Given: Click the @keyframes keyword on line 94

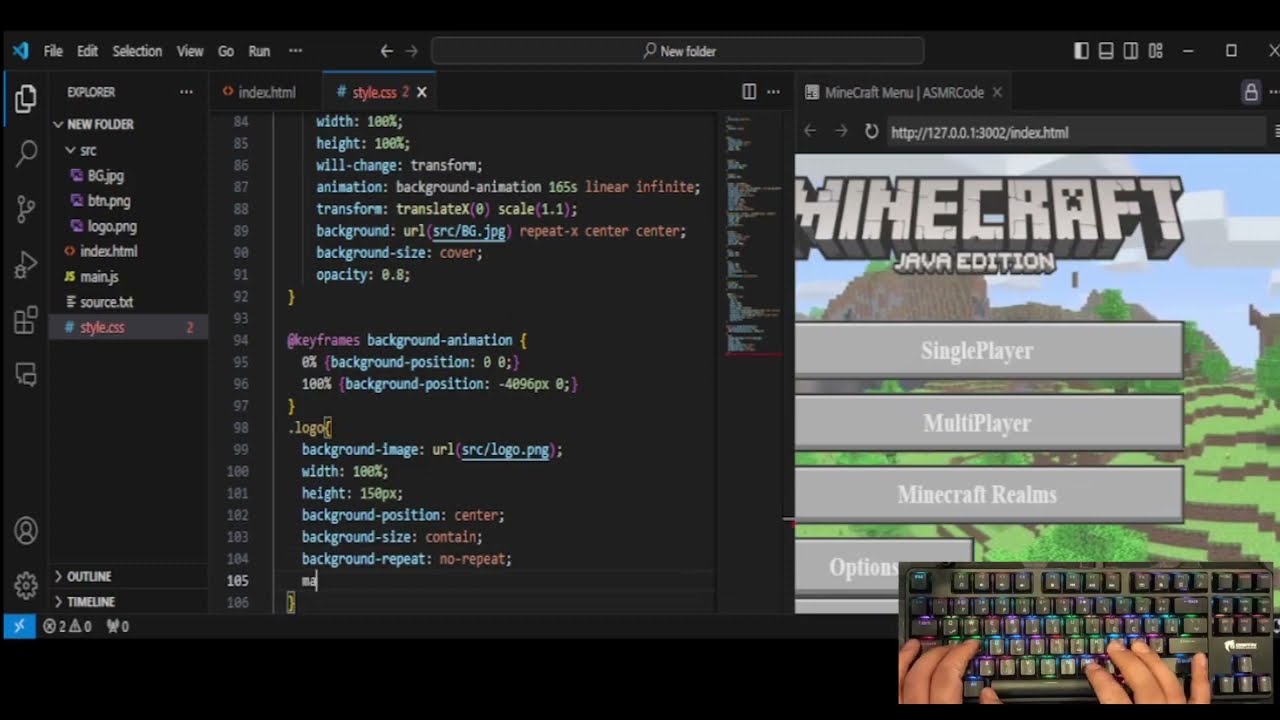Looking at the screenshot, I should pyautogui.click(x=323, y=340).
